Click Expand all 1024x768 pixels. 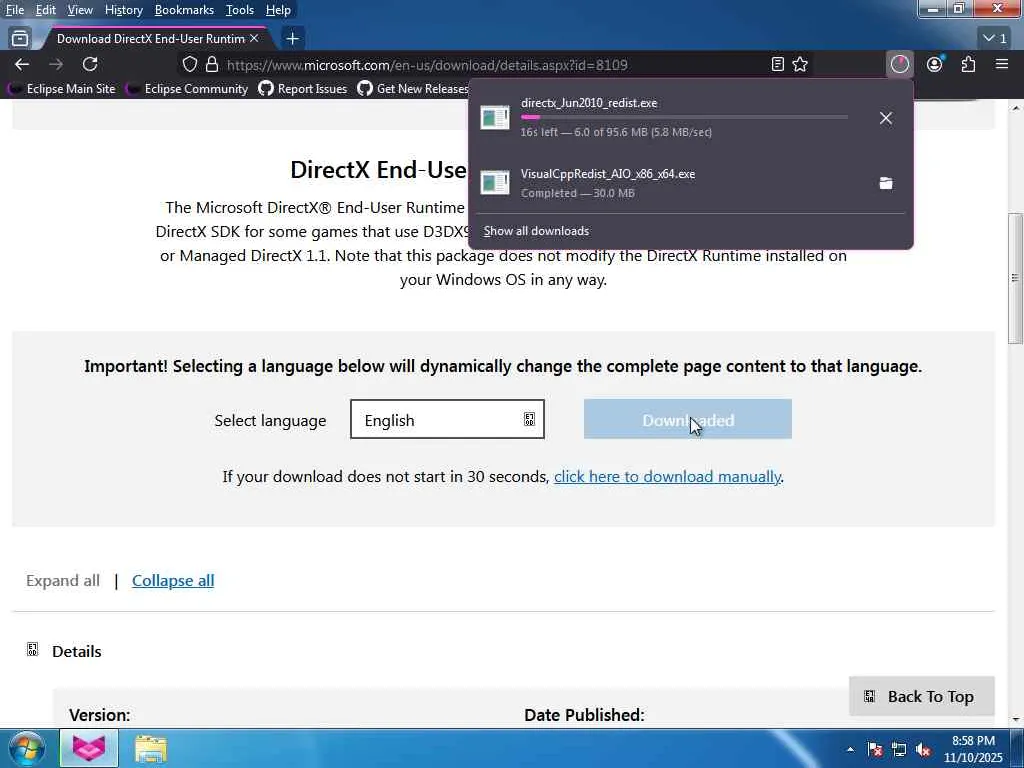coord(63,581)
